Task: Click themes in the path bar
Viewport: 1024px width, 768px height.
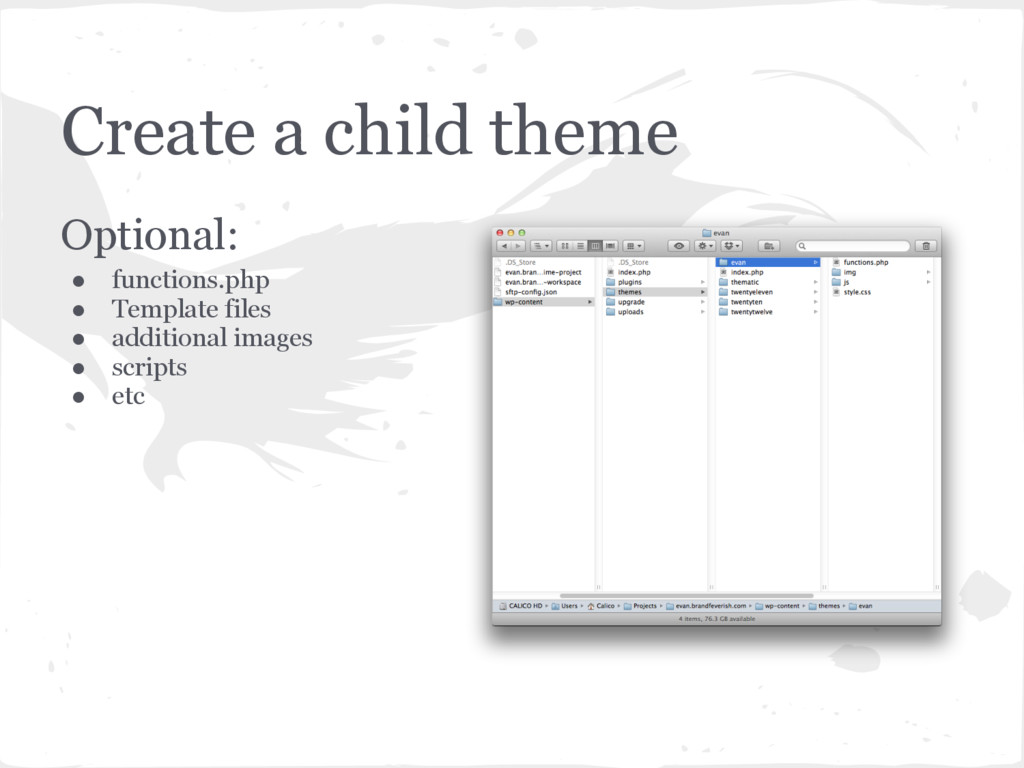Action: (x=824, y=606)
